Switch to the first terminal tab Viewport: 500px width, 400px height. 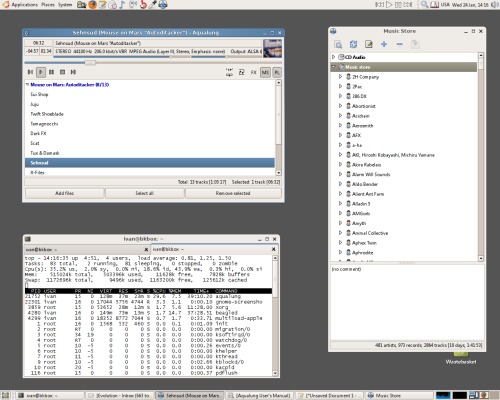coord(87,249)
